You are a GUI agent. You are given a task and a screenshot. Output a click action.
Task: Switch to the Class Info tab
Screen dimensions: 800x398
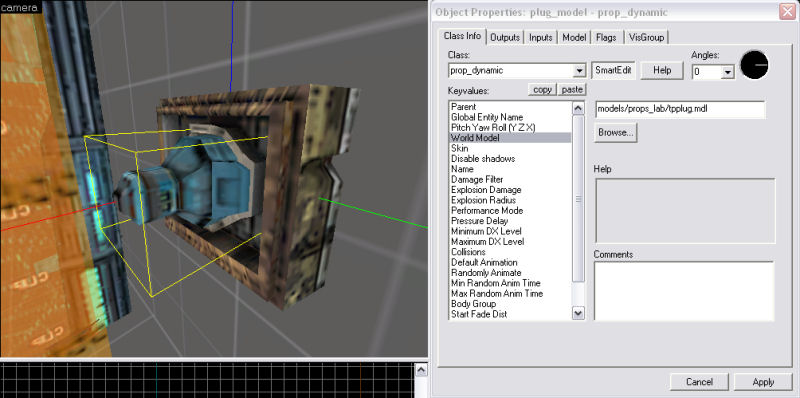click(x=462, y=36)
